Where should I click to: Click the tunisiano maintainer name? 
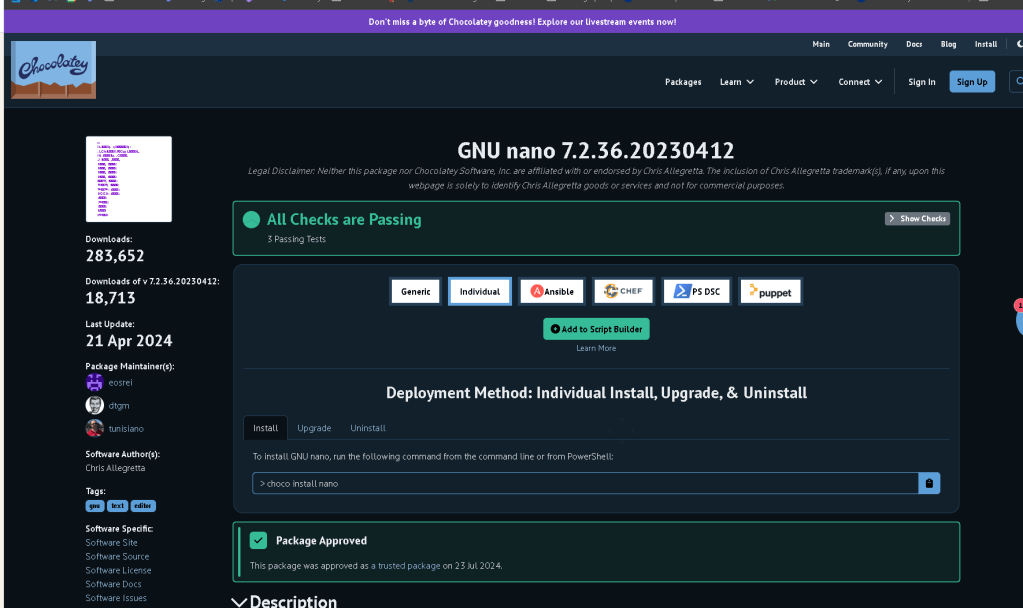126,429
